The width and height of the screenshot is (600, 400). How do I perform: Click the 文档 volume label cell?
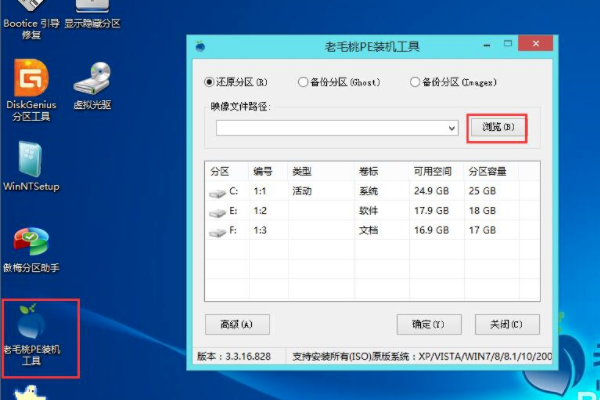pos(368,230)
